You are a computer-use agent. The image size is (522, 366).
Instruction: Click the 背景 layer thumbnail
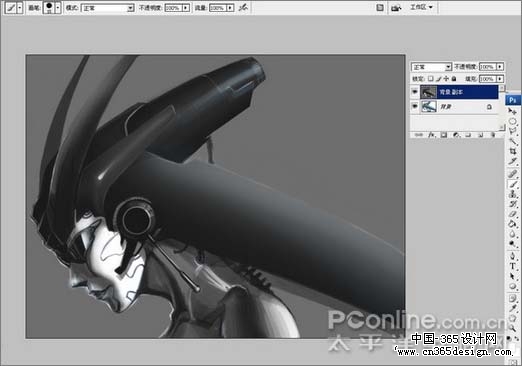click(x=428, y=107)
